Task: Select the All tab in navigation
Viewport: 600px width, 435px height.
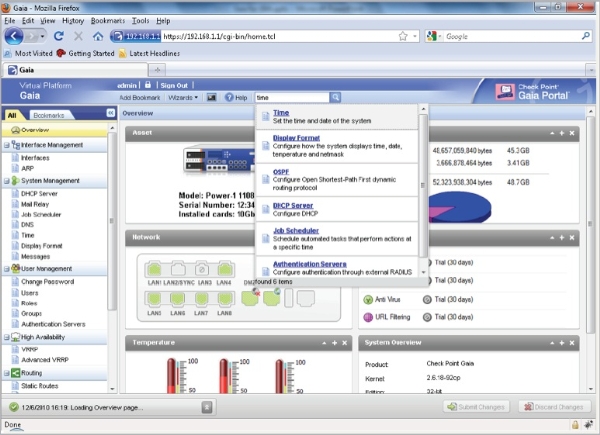Action: pos(12,115)
